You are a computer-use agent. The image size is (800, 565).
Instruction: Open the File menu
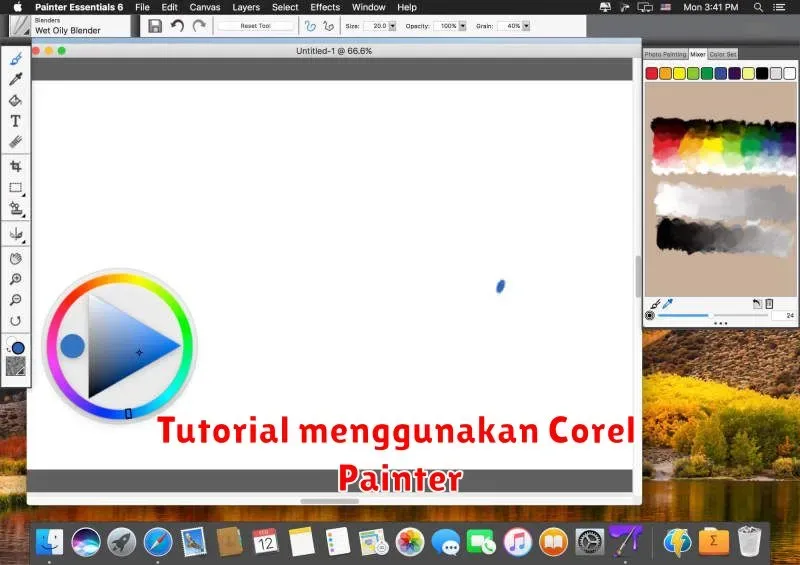(142, 7)
